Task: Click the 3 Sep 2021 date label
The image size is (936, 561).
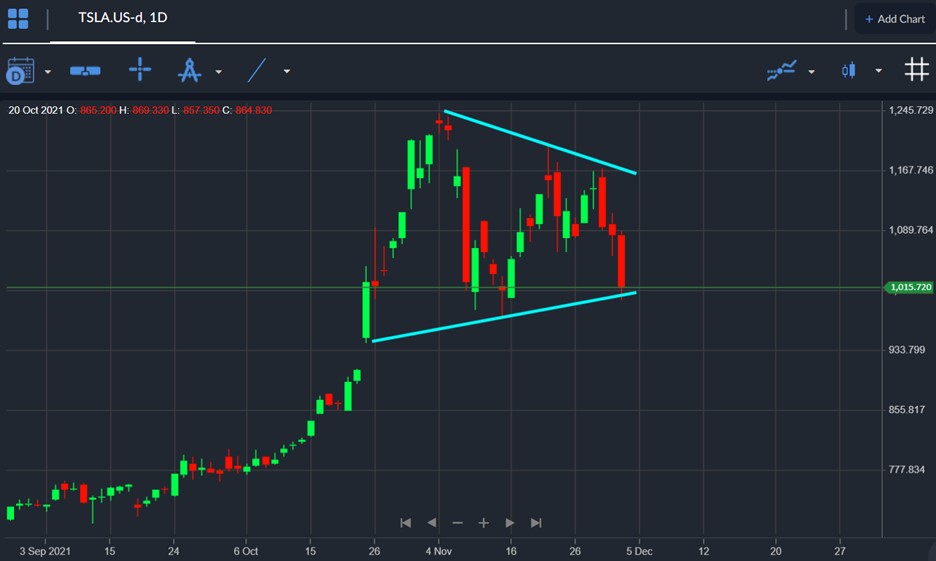Action: click(x=45, y=551)
